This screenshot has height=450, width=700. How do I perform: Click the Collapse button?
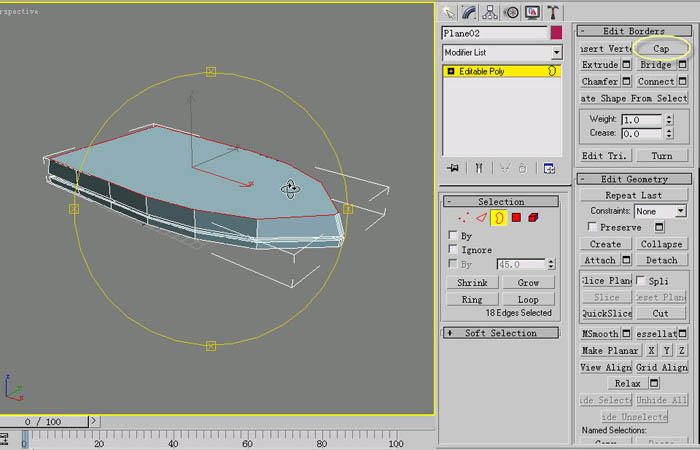pyautogui.click(x=662, y=244)
